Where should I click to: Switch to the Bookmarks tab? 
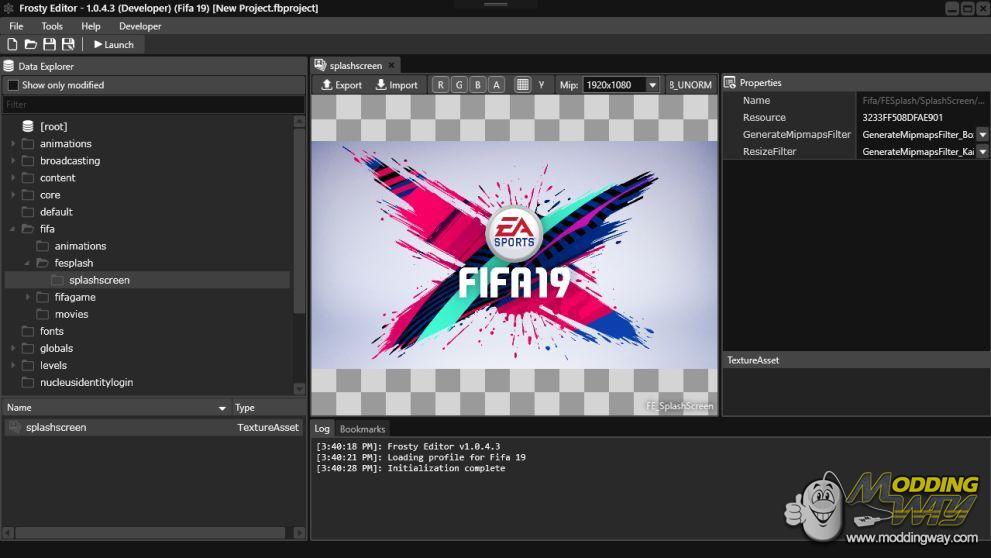(362, 428)
